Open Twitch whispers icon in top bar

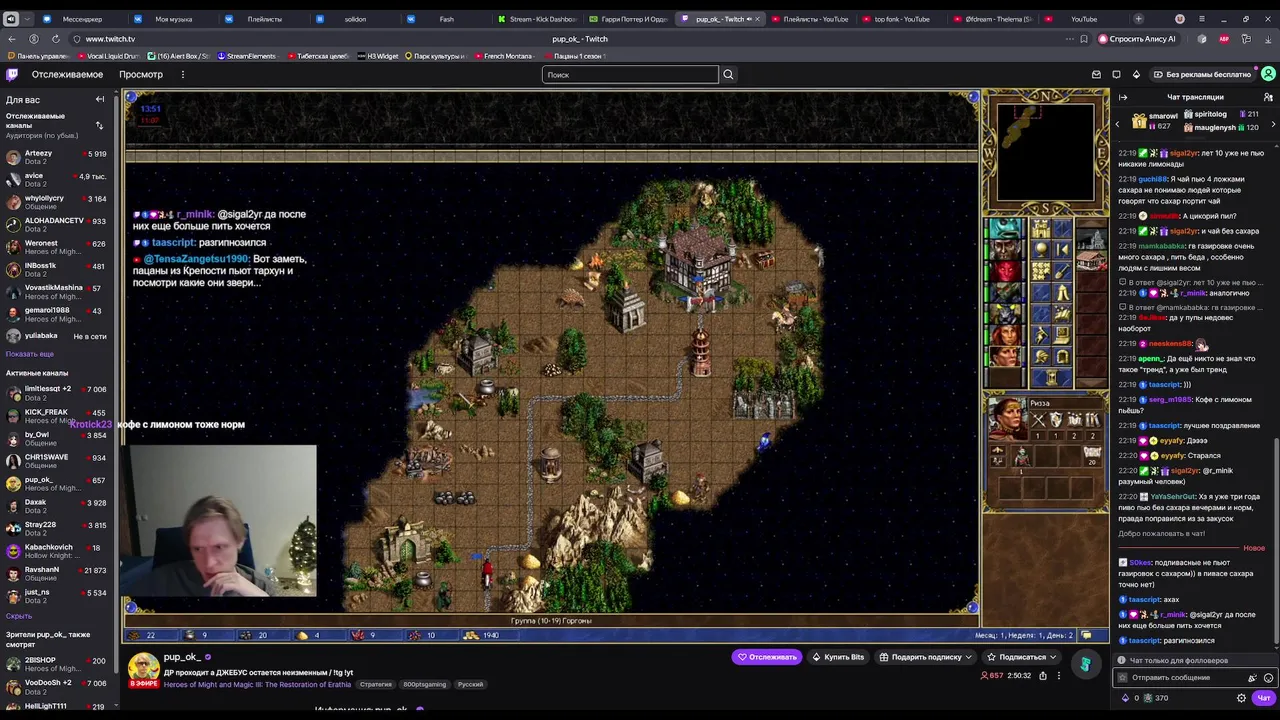click(x=1116, y=74)
